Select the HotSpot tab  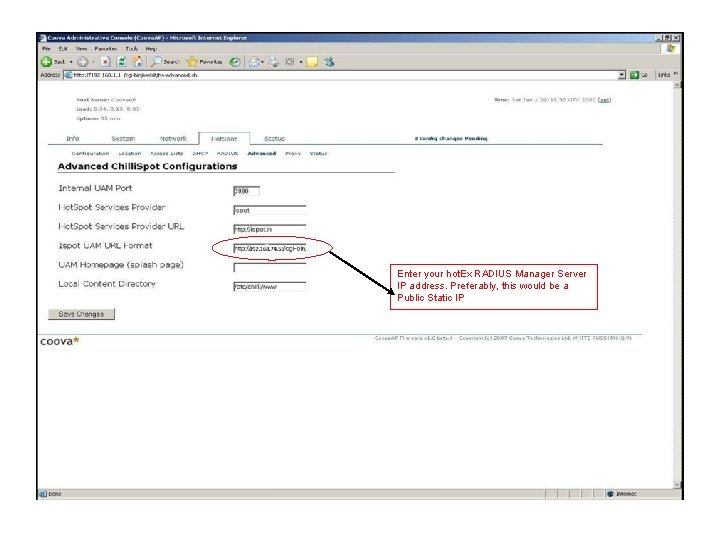(224, 138)
